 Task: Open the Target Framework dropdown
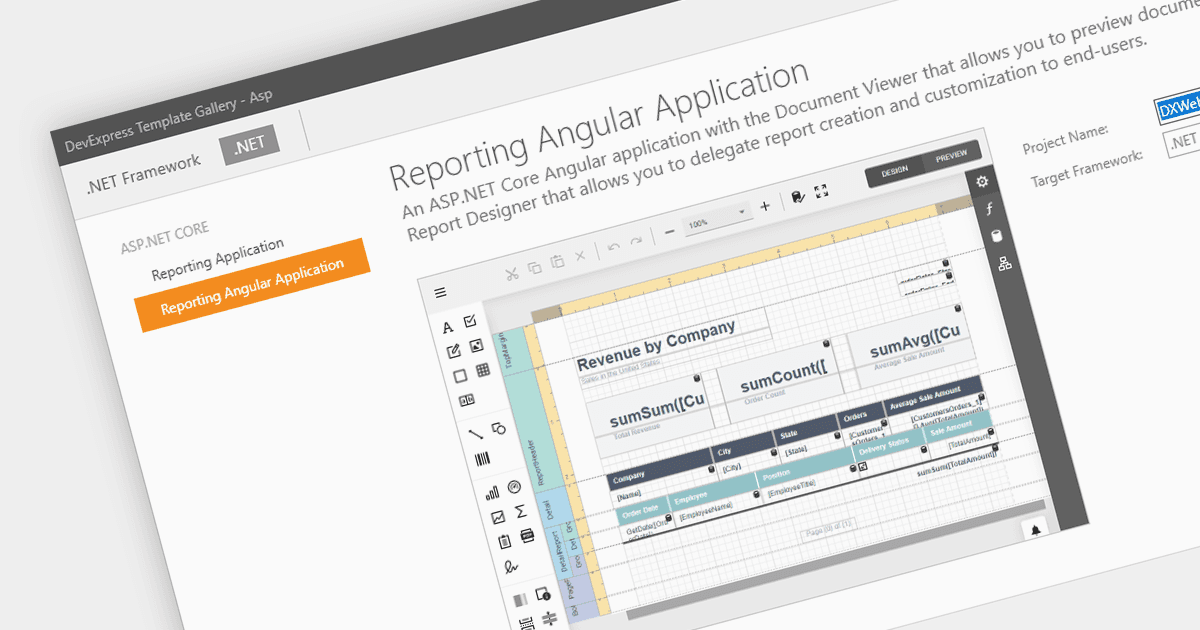(1183, 140)
